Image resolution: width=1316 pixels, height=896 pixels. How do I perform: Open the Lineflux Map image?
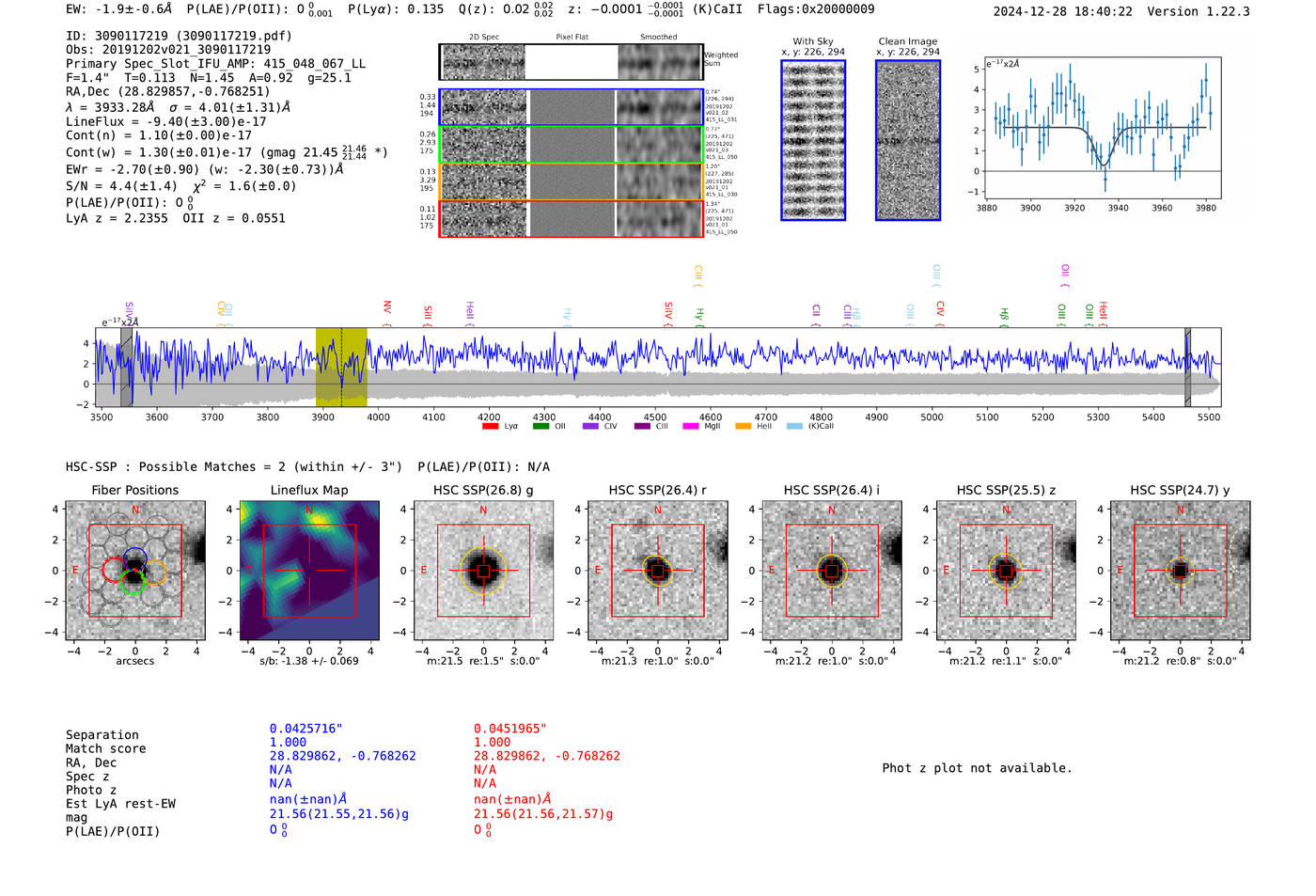[309, 571]
